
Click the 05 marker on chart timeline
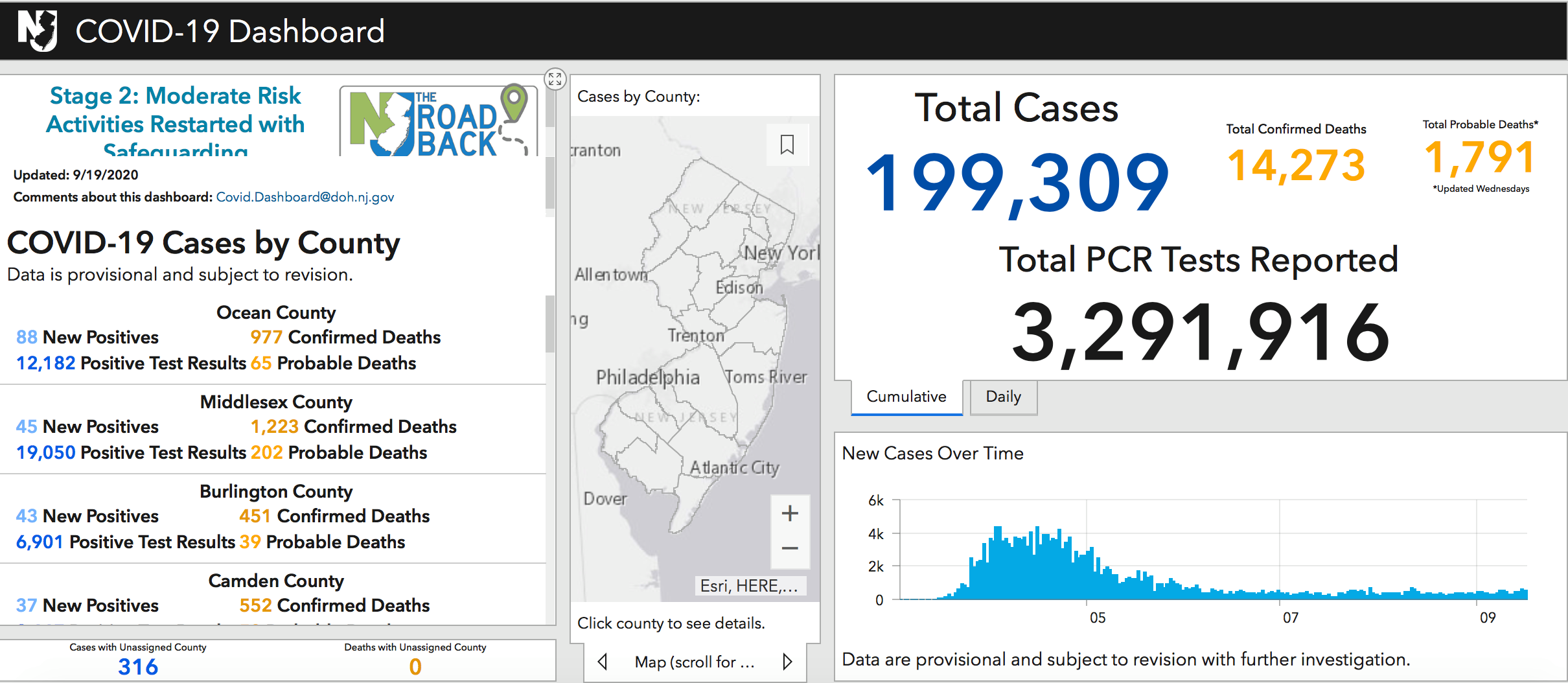pyautogui.click(x=1098, y=618)
